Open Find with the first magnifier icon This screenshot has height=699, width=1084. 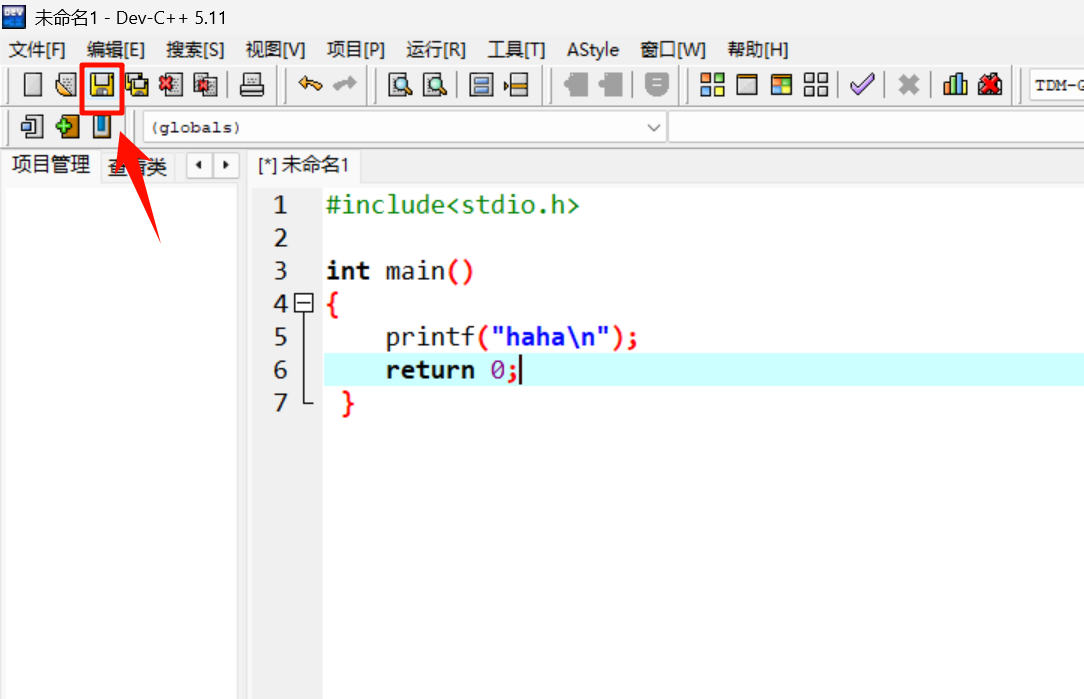click(400, 85)
